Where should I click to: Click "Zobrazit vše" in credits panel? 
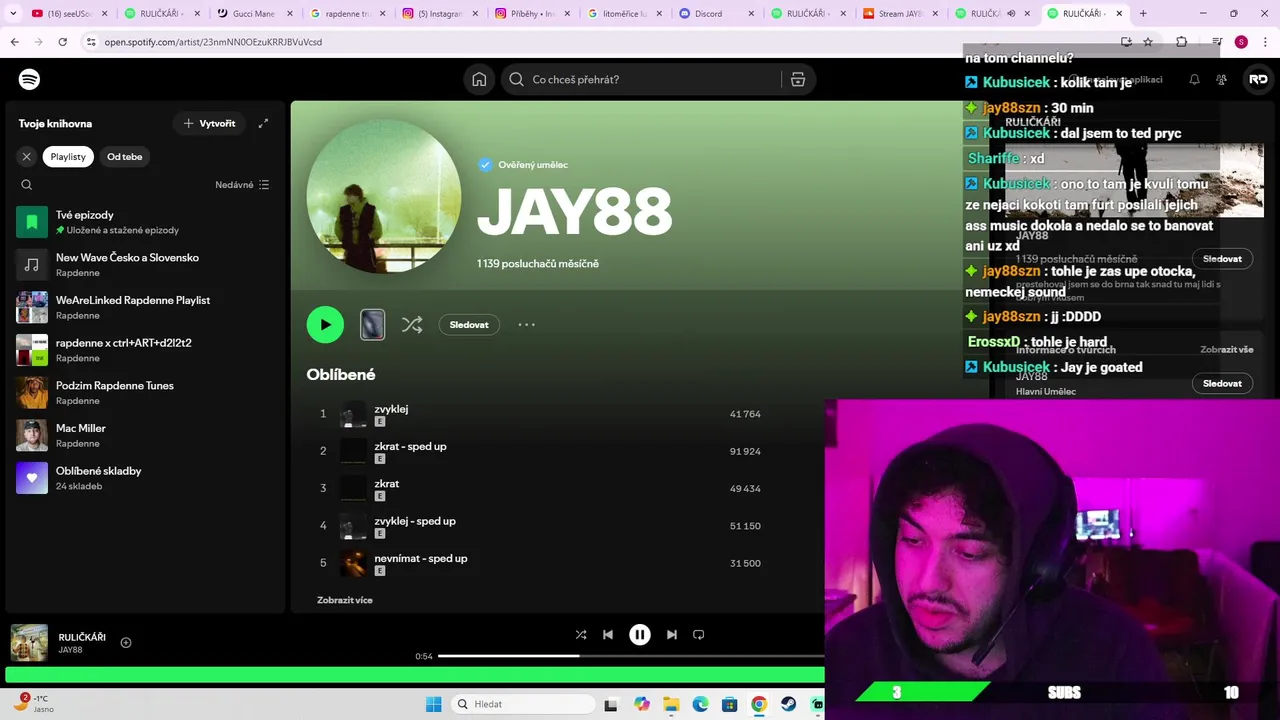[x=1226, y=350]
